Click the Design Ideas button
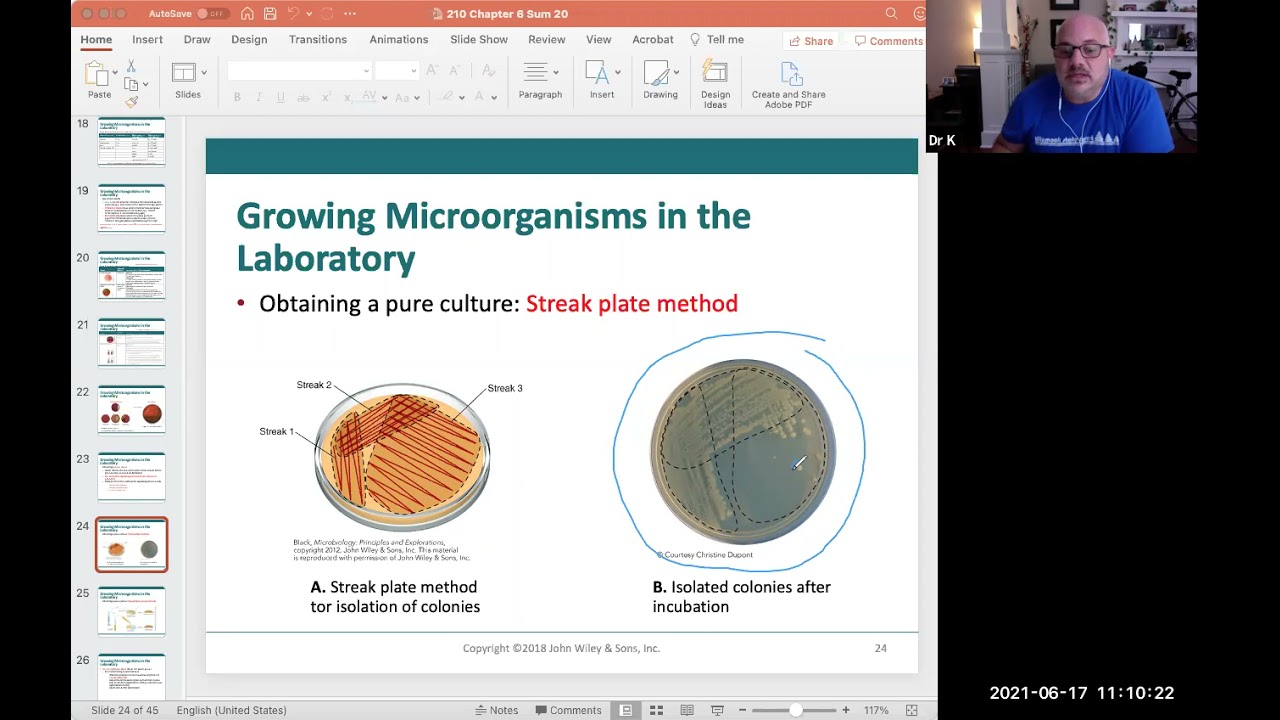This screenshot has height=720, width=1280. (715, 85)
